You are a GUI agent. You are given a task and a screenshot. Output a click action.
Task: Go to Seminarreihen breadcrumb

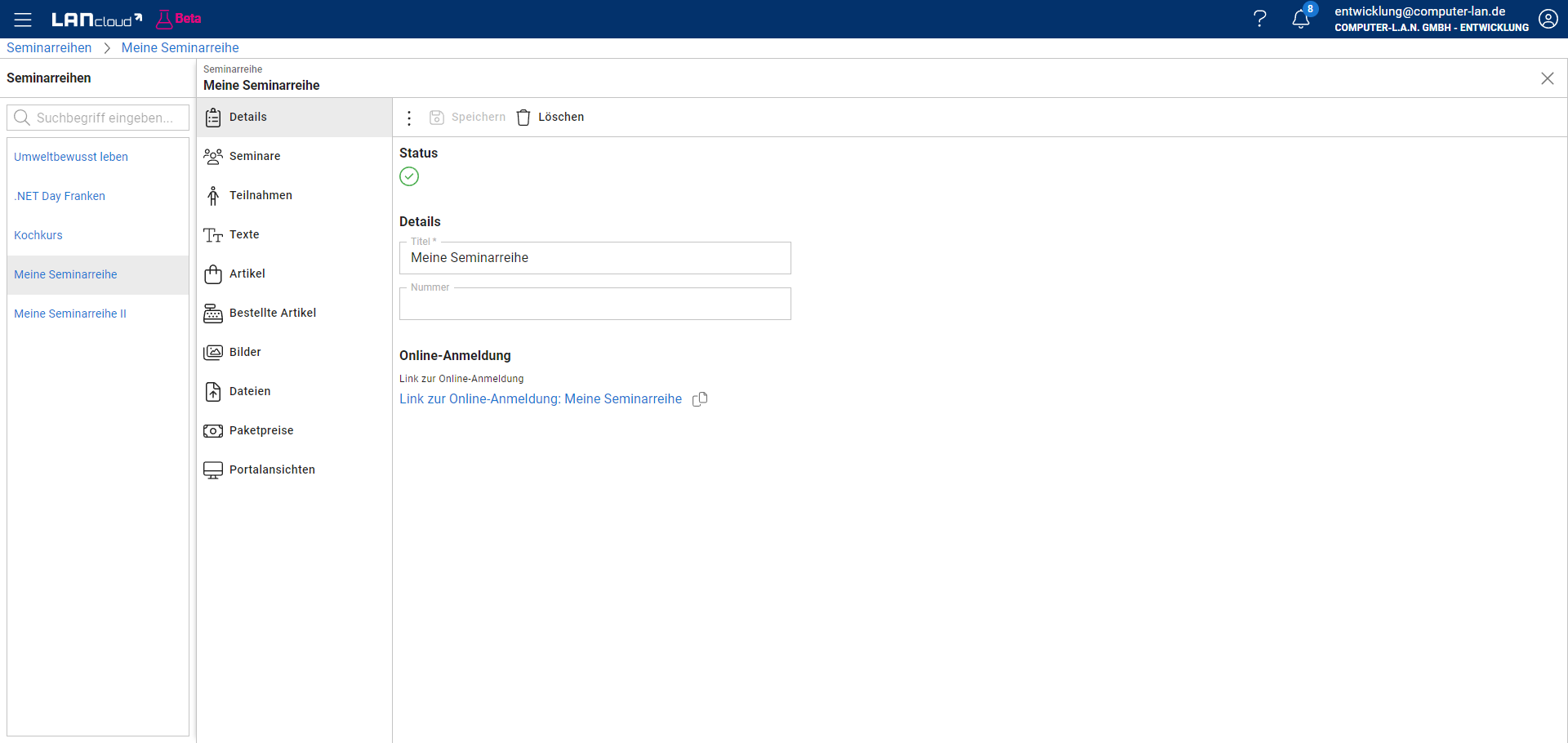(x=49, y=48)
